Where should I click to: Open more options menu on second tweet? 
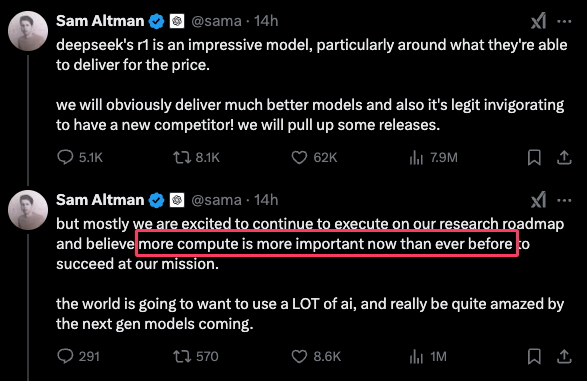[564, 200]
